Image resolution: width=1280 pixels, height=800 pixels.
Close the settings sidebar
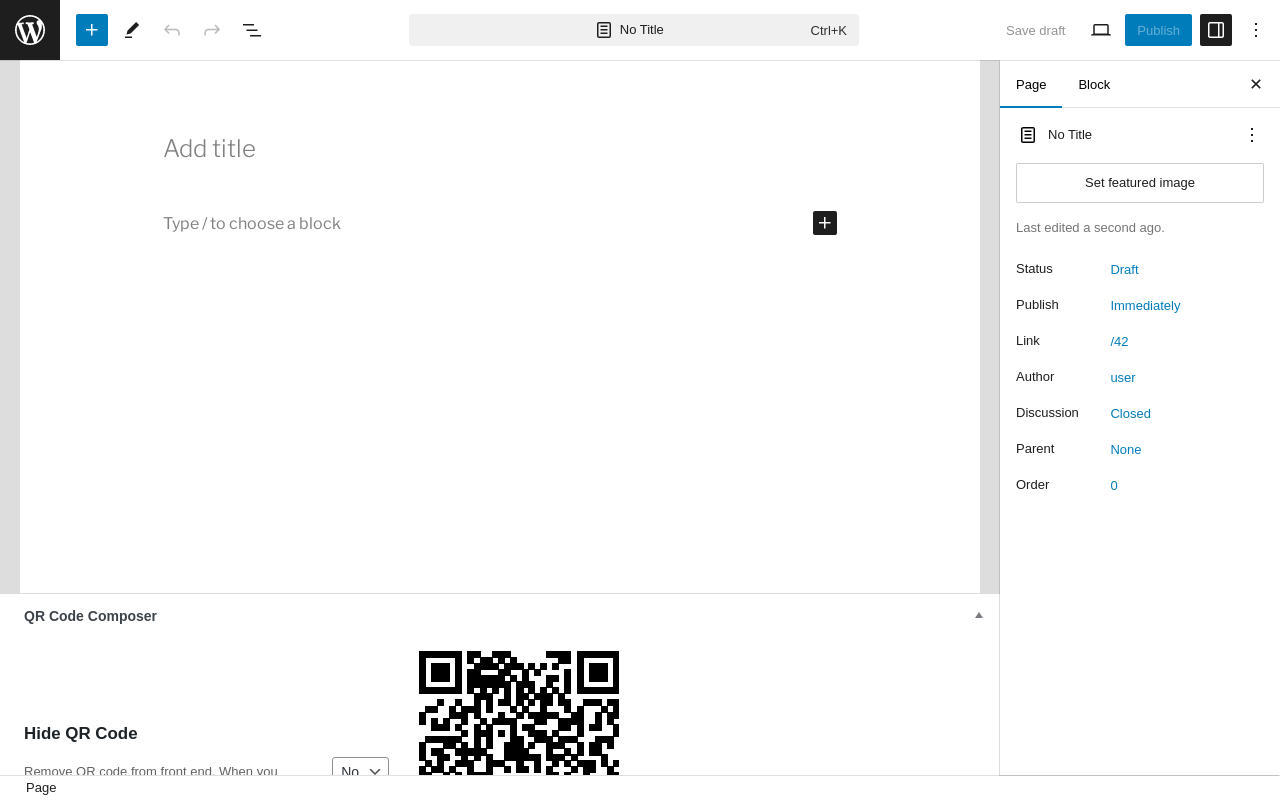point(1256,84)
